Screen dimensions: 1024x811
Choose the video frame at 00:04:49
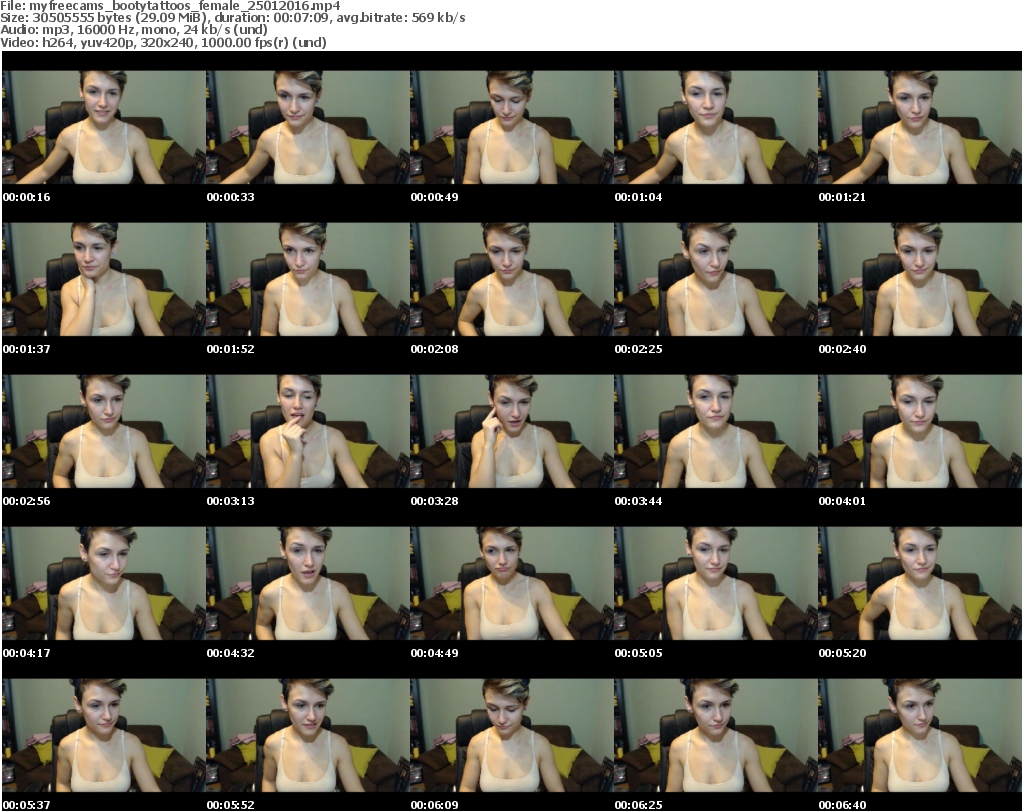click(x=512, y=584)
